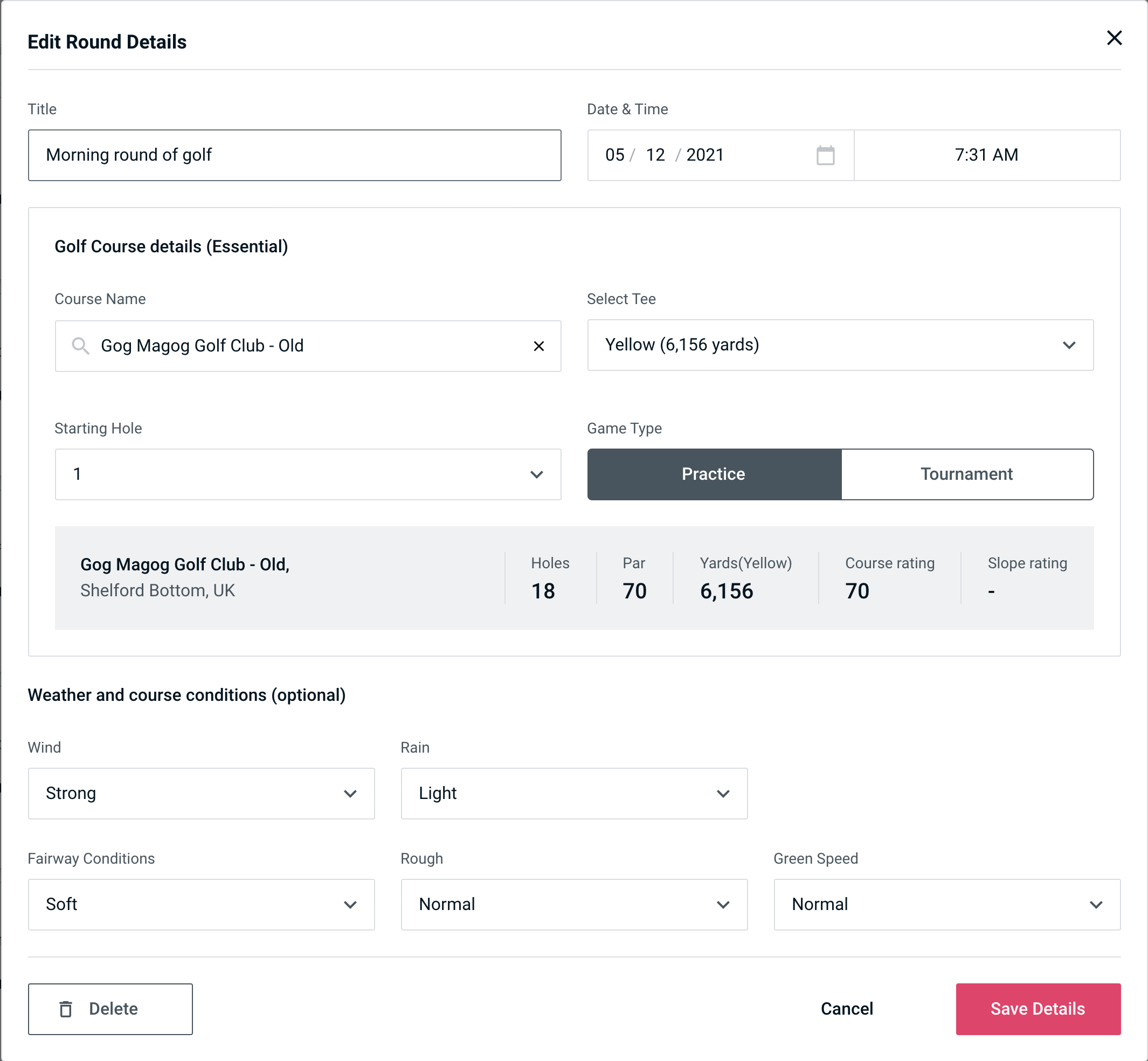
Task: Click the delete/trash icon button
Action: [x=68, y=1009]
